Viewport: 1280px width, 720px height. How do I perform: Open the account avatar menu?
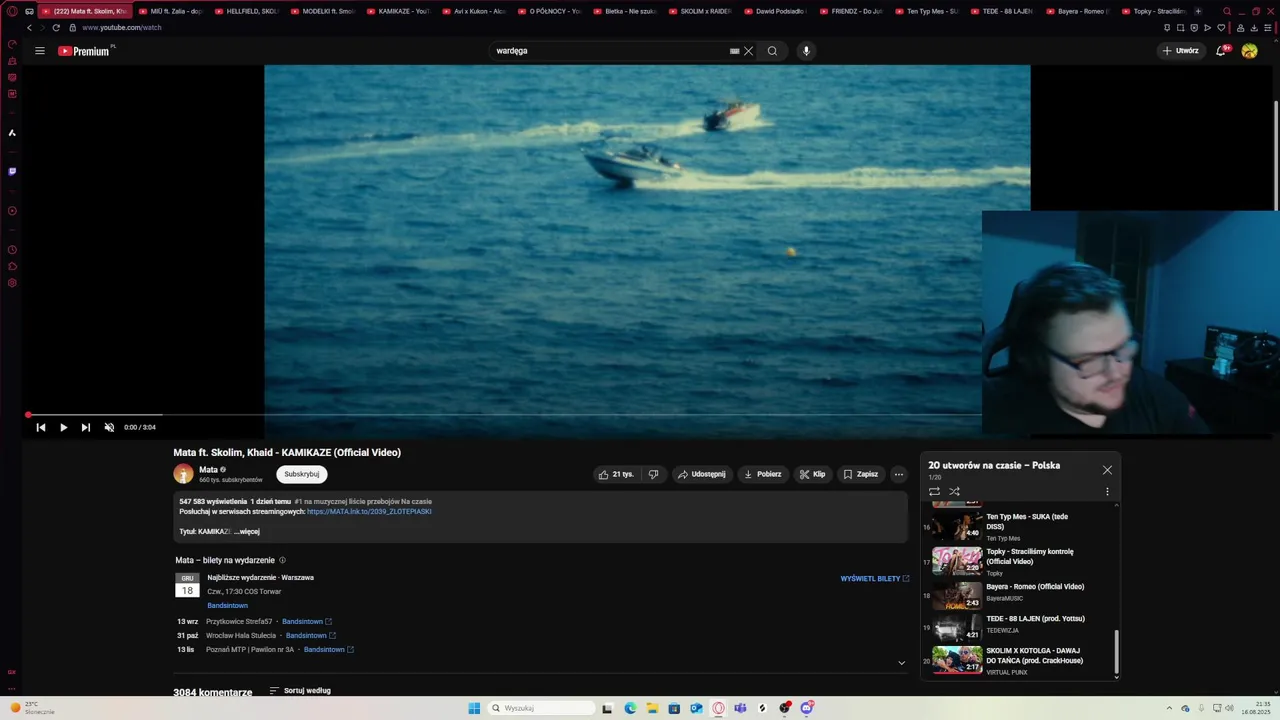[x=1249, y=51]
